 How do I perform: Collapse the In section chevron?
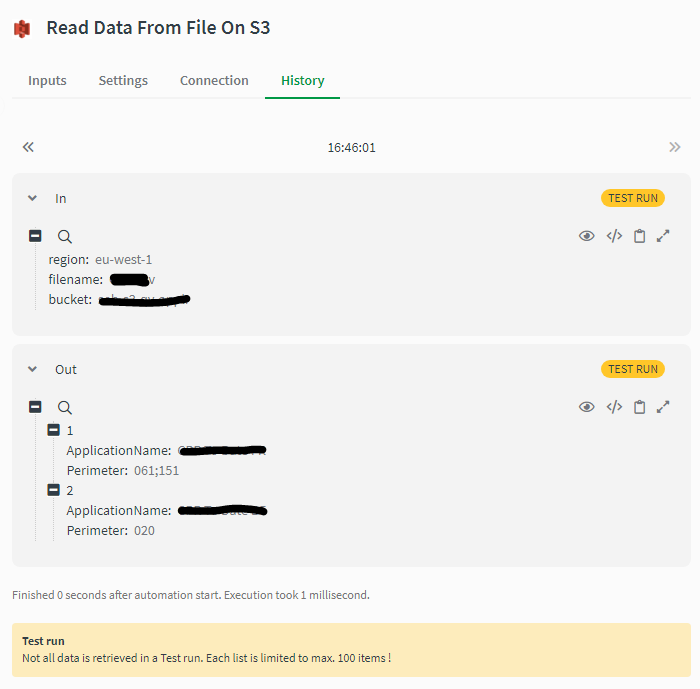pos(33,198)
